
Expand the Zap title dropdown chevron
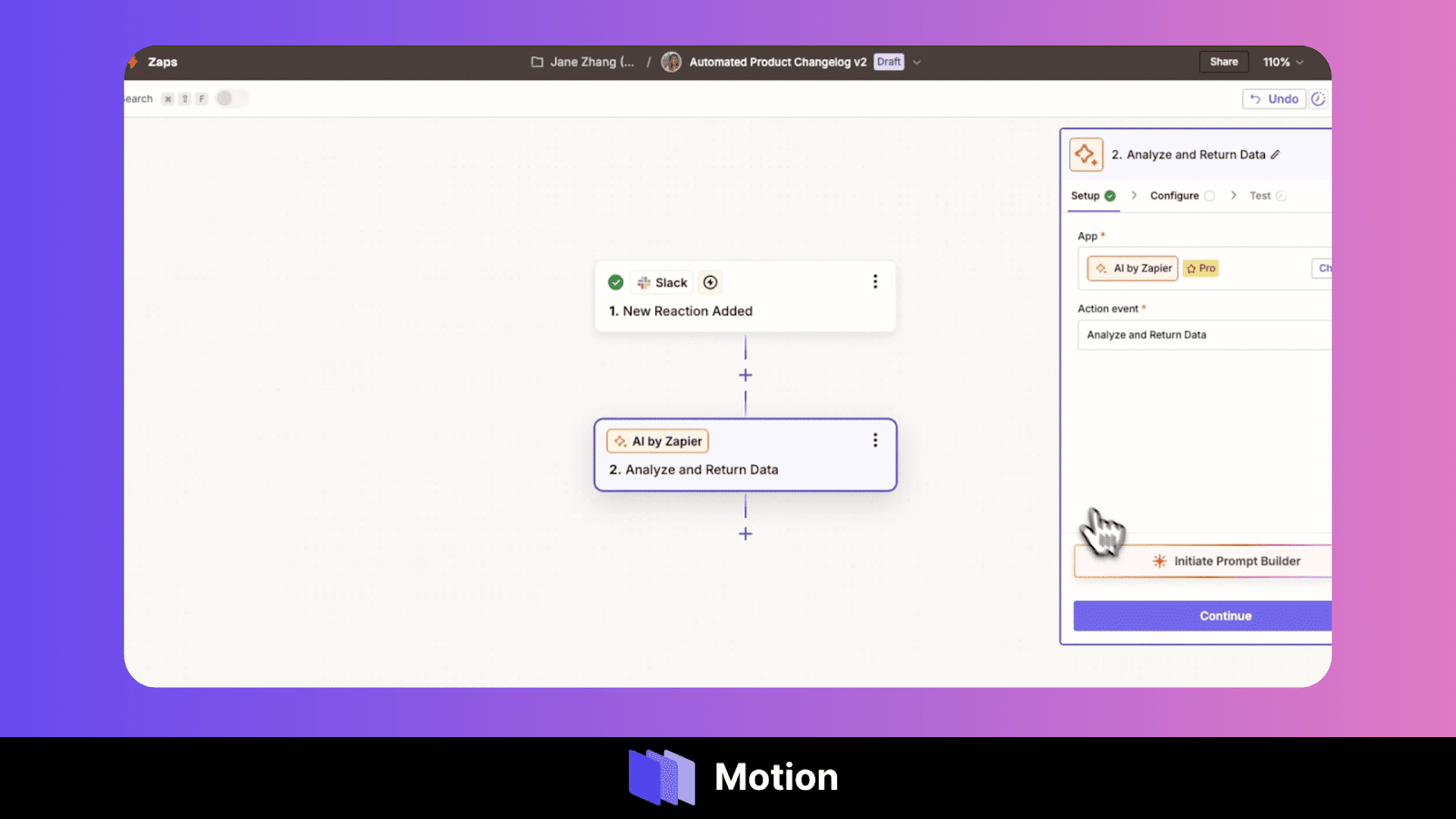click(x=917, y=62)
